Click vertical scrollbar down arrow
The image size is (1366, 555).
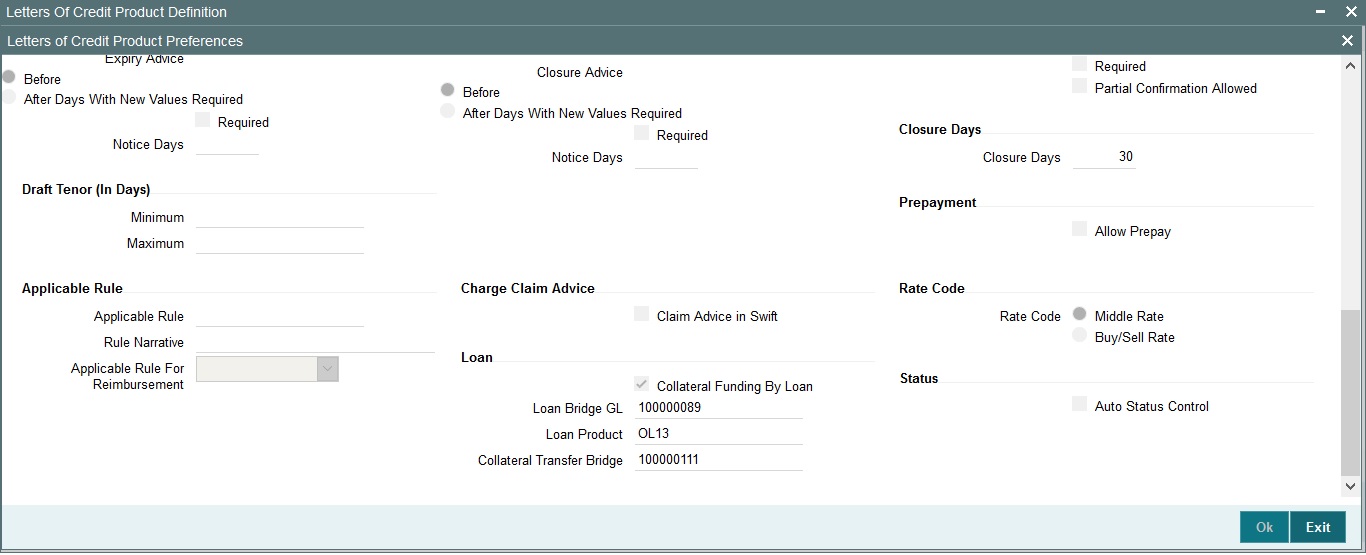click(x=1351, y=485)
